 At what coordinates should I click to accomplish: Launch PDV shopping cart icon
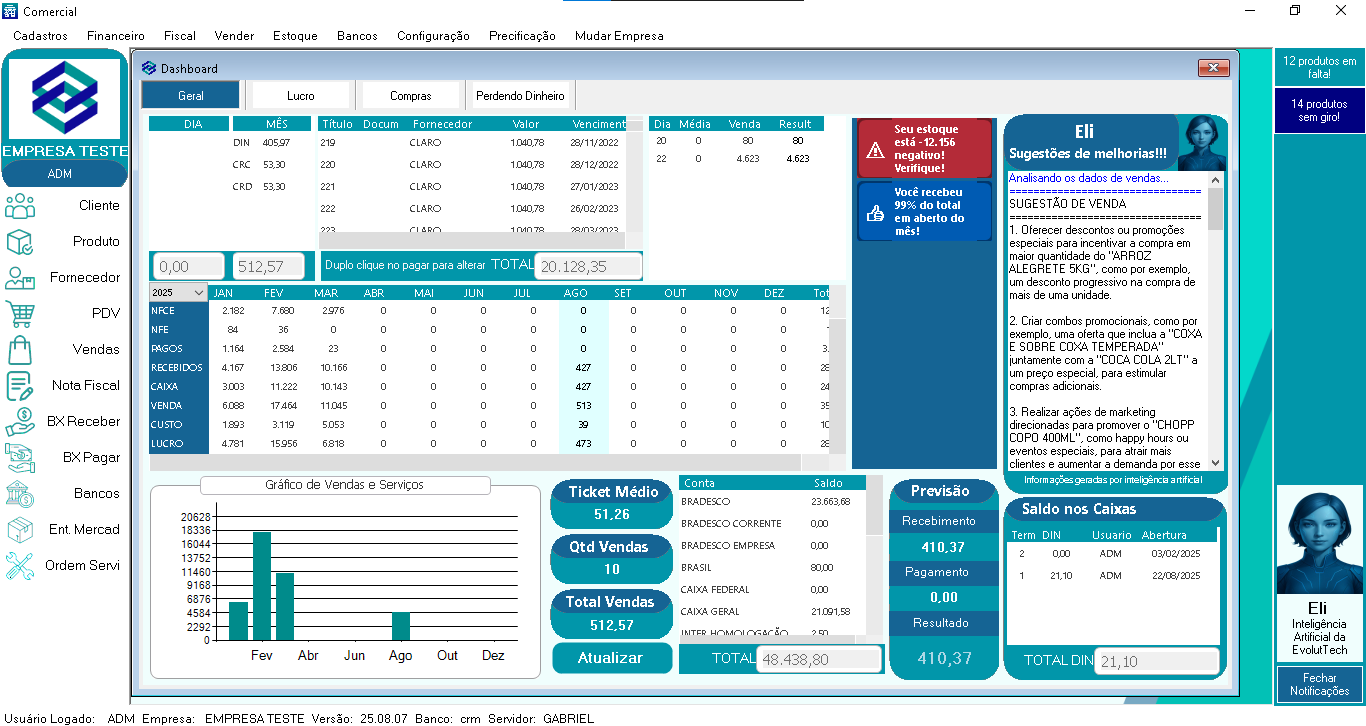pyautogui.click(x=21, y=314)
